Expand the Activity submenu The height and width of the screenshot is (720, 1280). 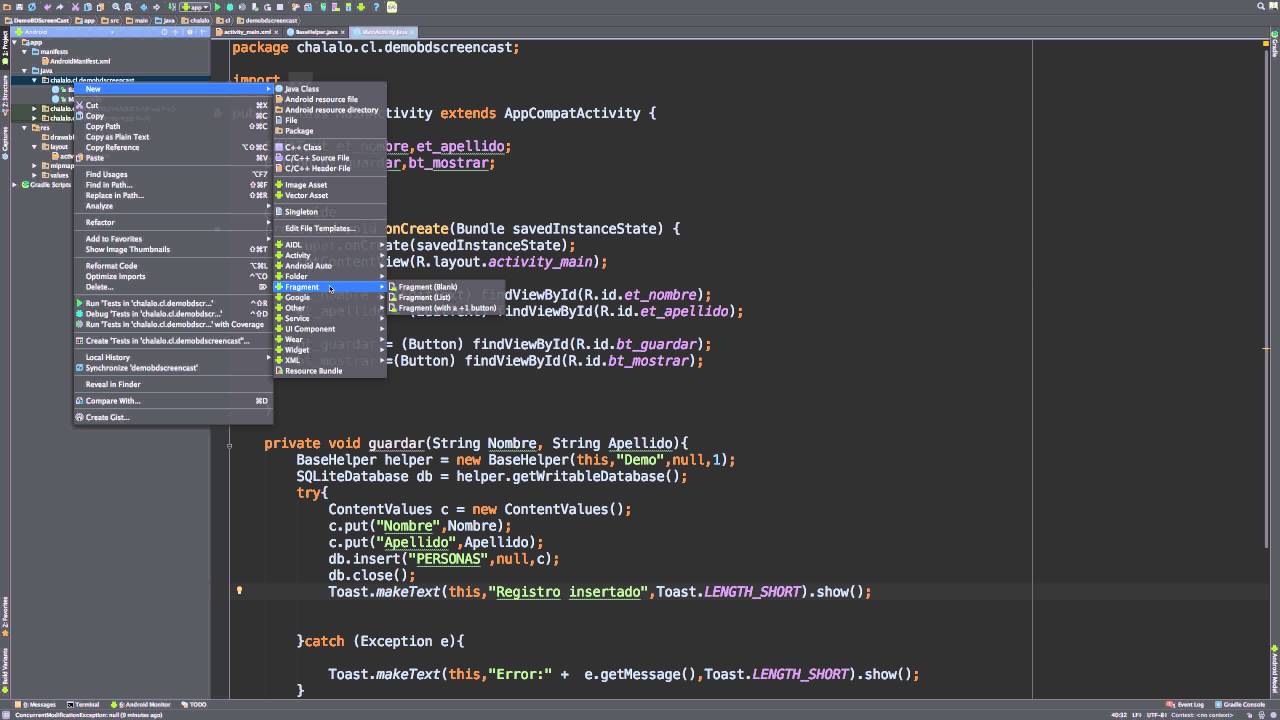[330, 255]
